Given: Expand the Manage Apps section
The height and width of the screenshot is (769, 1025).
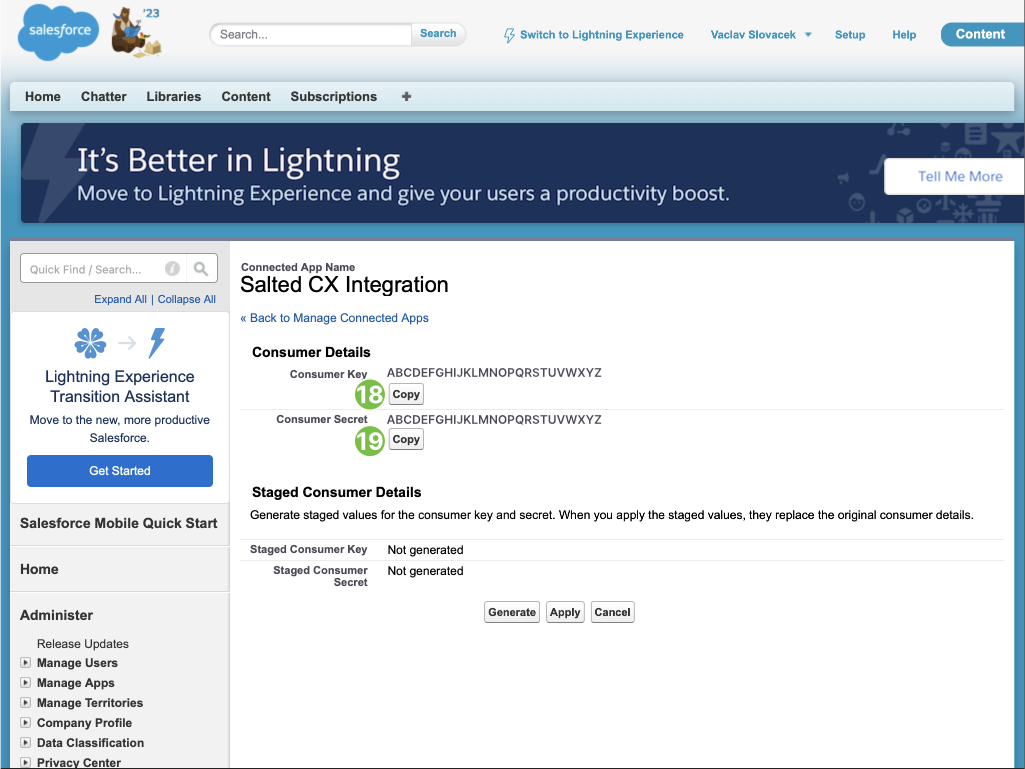Looking at the screenshot, I should click(26, 683).
